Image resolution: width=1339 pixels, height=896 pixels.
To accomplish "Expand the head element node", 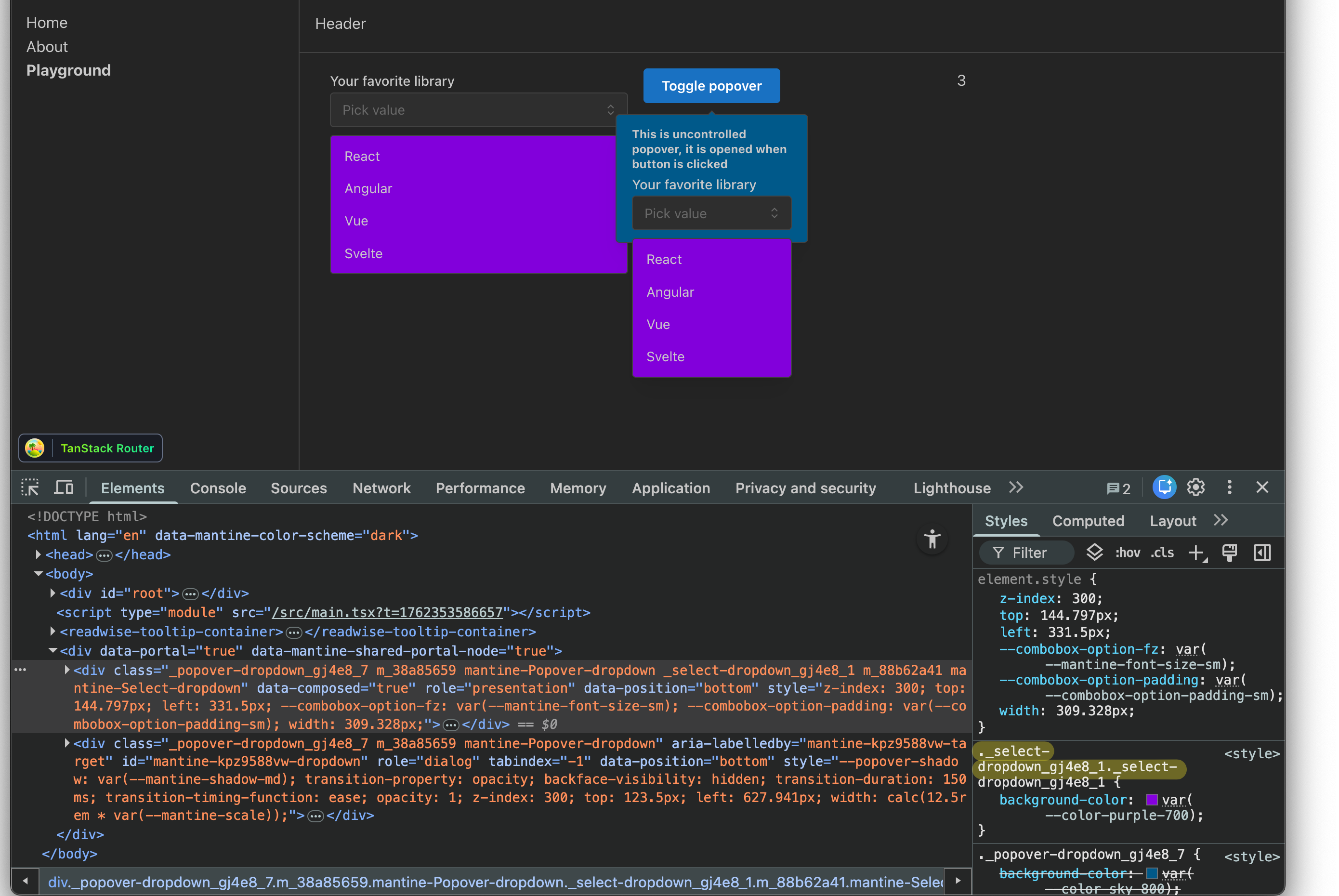I will (x=38, y=555).
